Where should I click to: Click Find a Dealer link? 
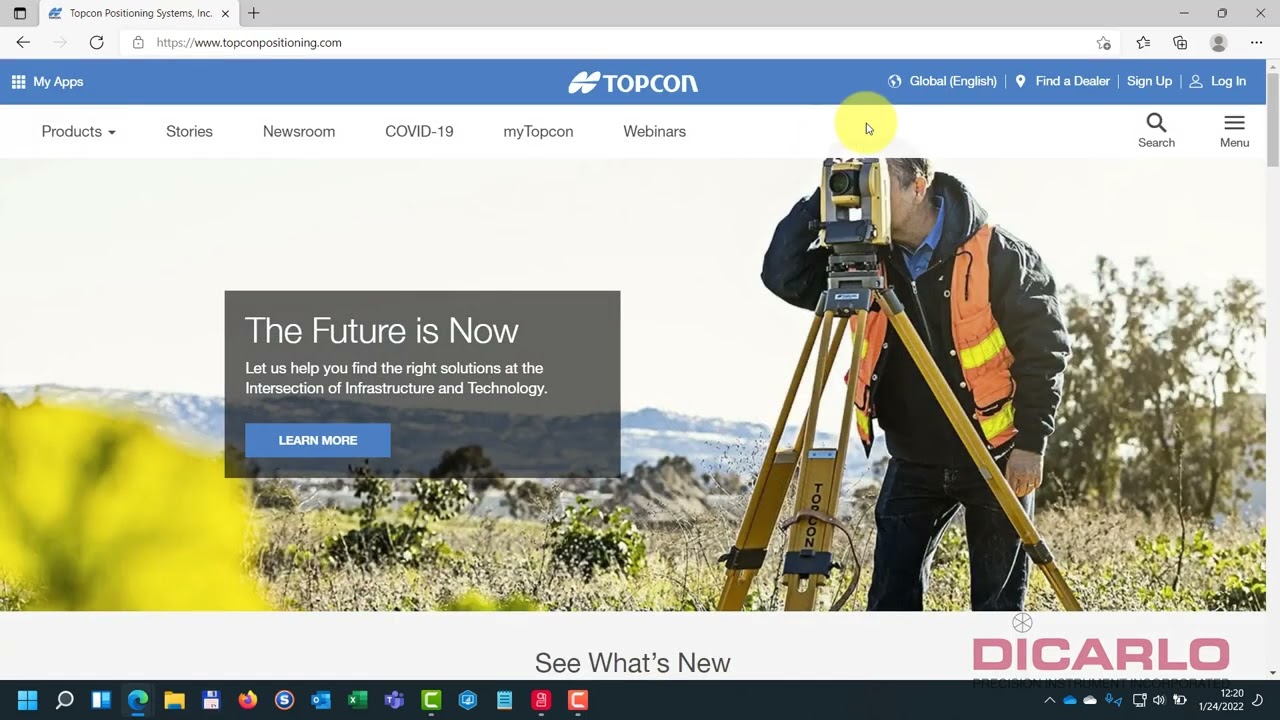(1062, 81)
